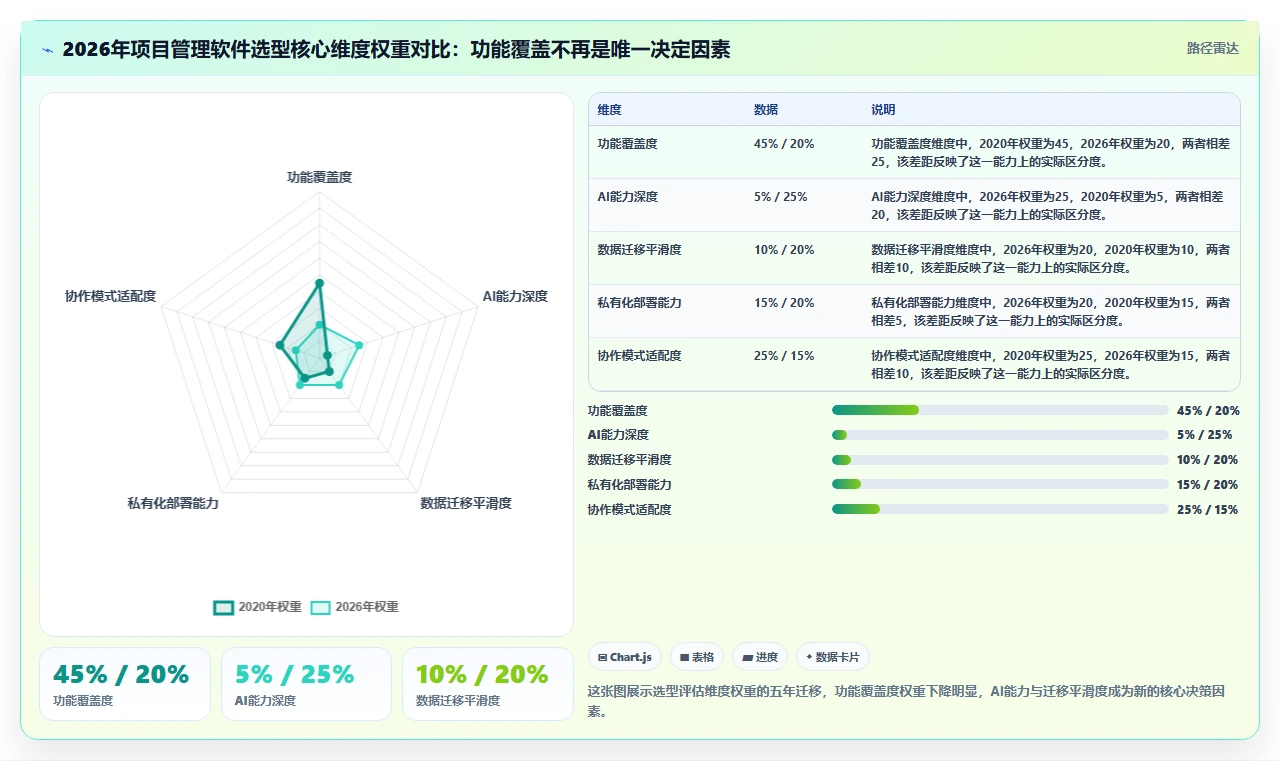Click the radar axis label 私有化部署能力

coord(173,503)
